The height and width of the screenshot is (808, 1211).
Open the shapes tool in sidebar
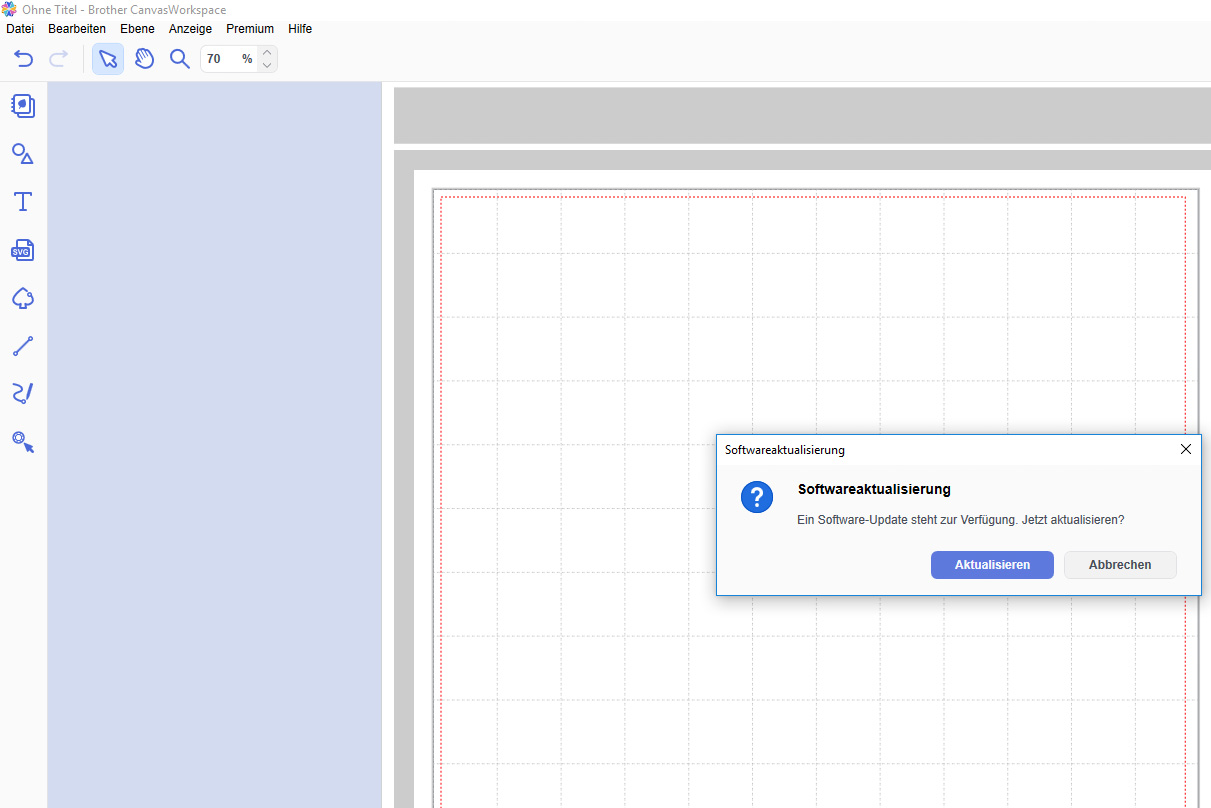(23, 153)
